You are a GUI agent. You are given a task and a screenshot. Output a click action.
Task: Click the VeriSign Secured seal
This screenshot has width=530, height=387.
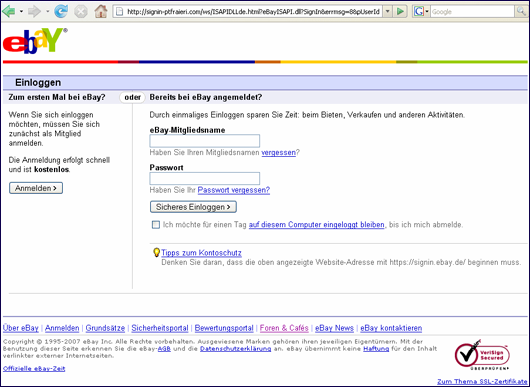pyautogui.click(x=482, y=354)
